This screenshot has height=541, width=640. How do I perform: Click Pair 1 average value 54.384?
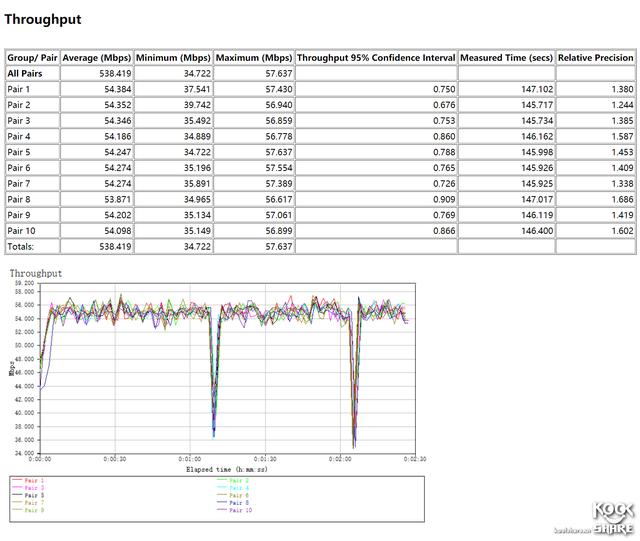(118, 89)
